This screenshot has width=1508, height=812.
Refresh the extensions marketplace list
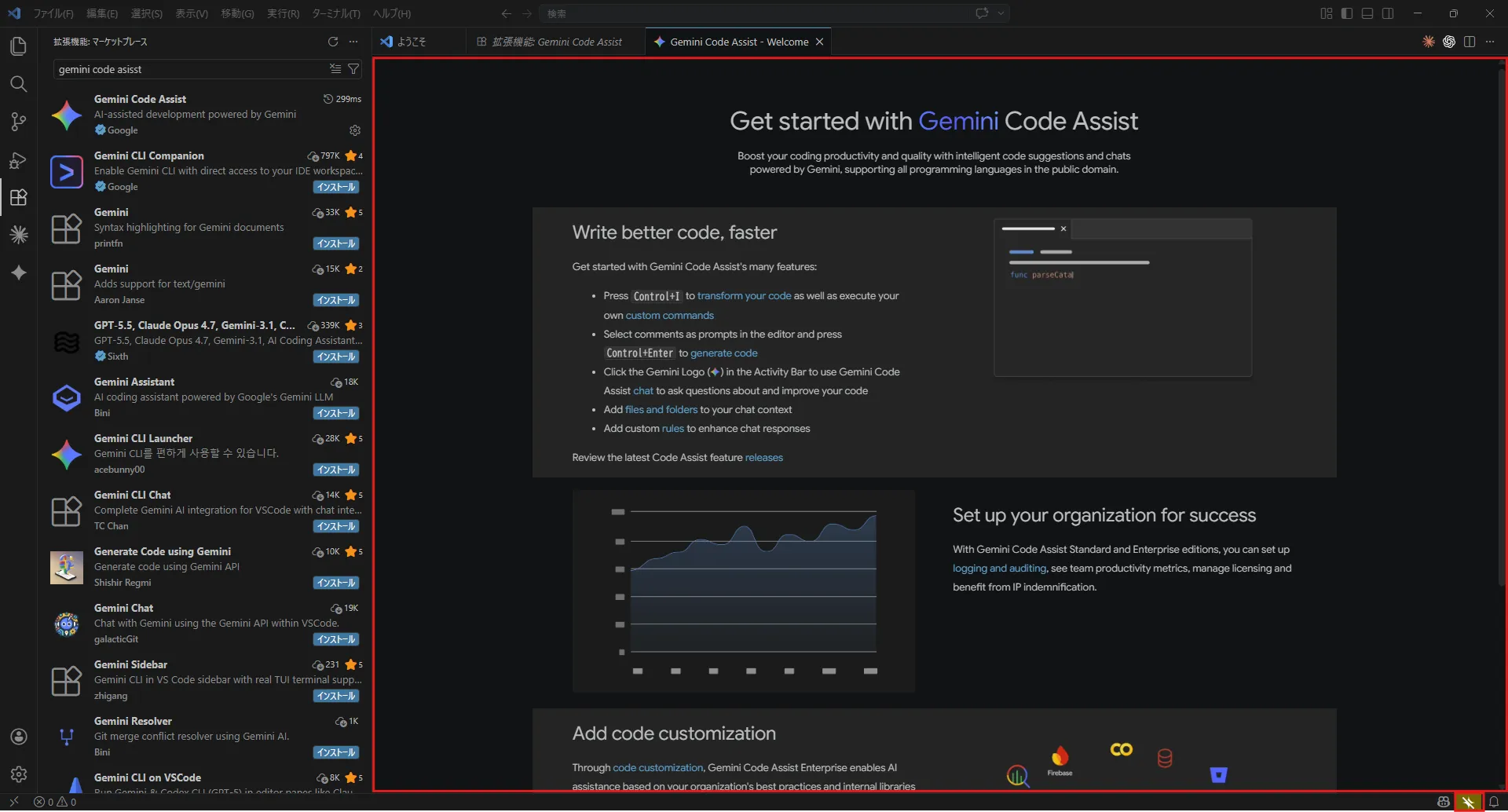tap(333, 42)
